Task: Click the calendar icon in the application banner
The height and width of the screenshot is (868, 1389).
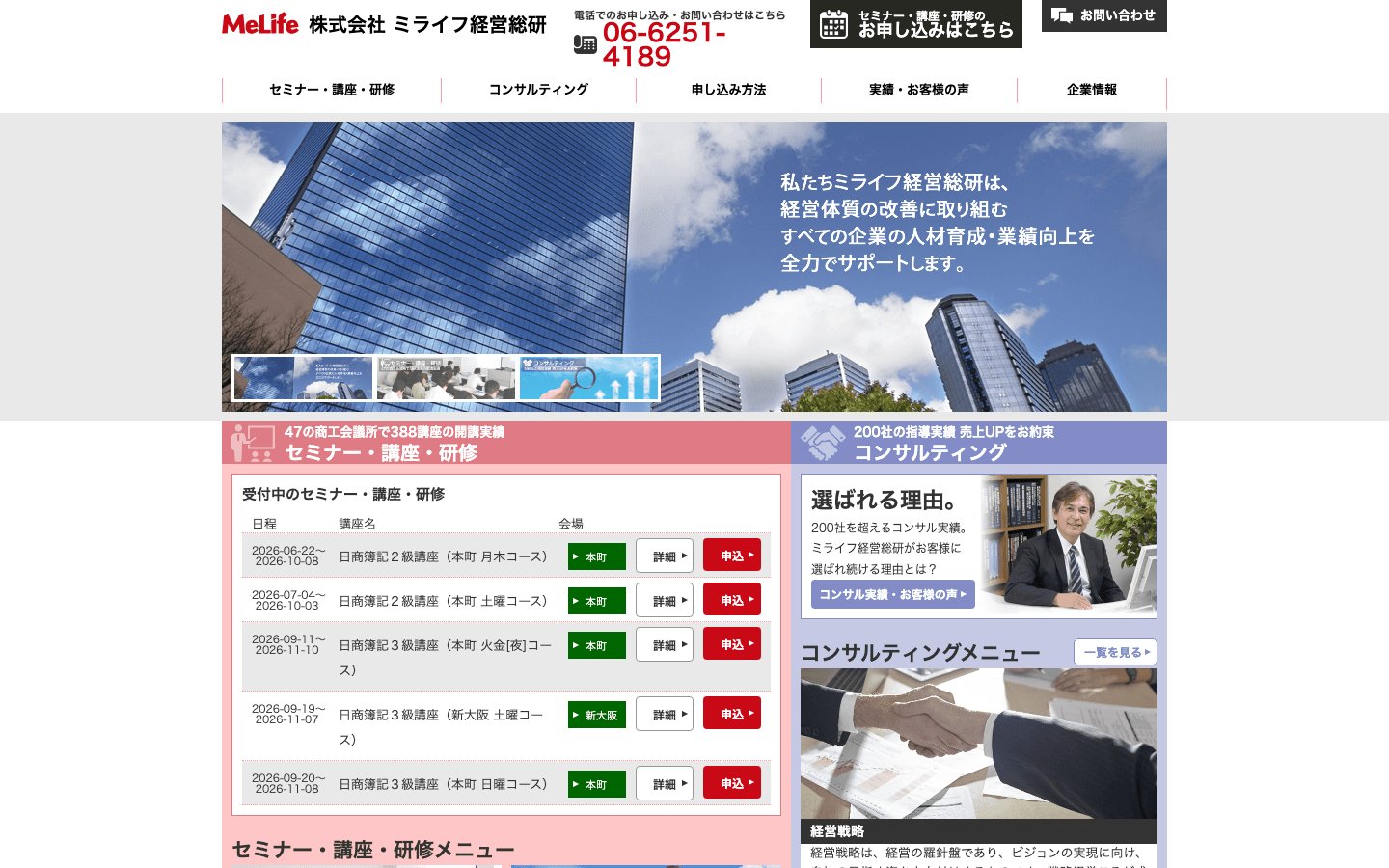Action: (x=833, y=25)
